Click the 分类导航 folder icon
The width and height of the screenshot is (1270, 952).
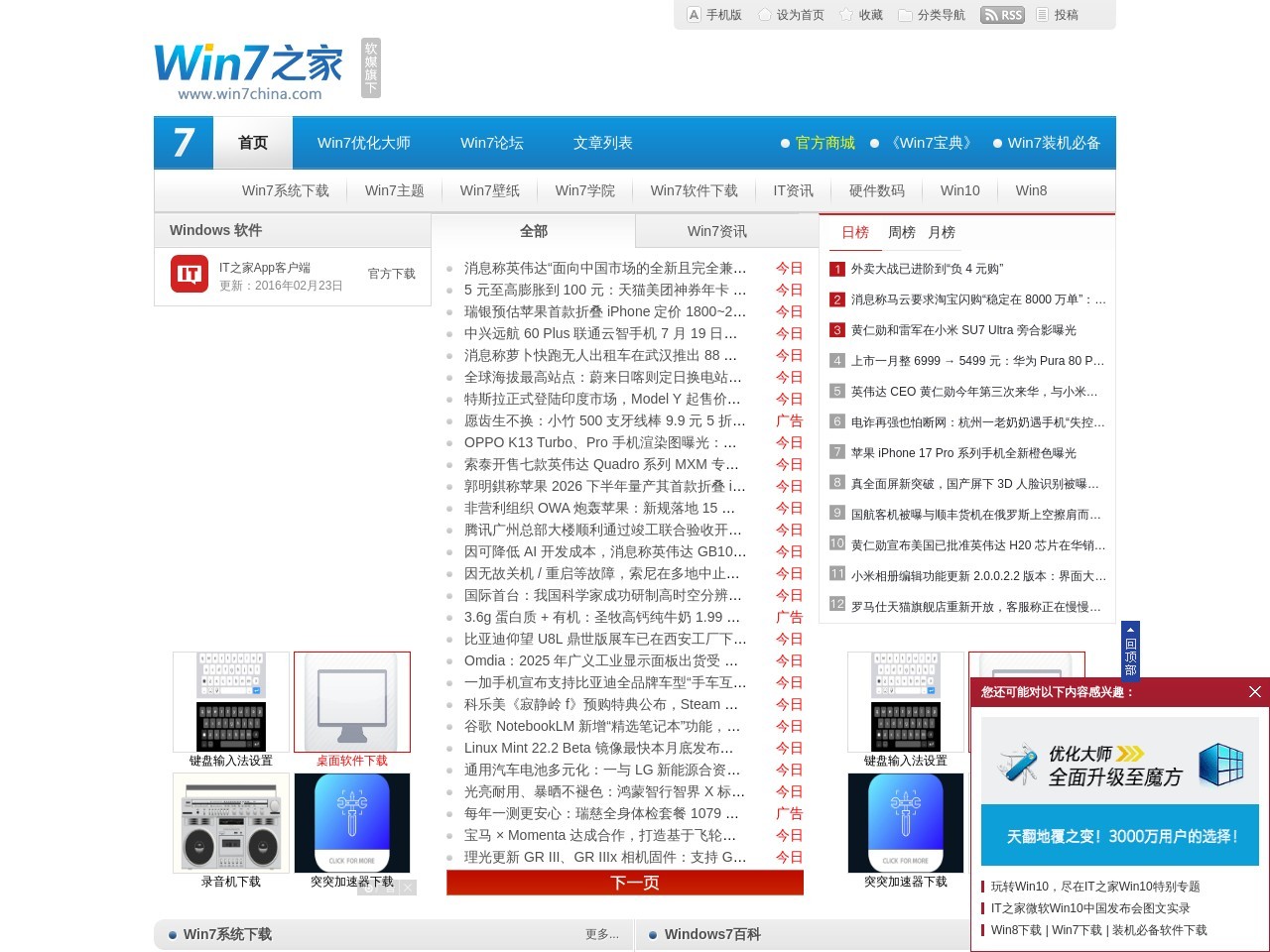[904, 14]
